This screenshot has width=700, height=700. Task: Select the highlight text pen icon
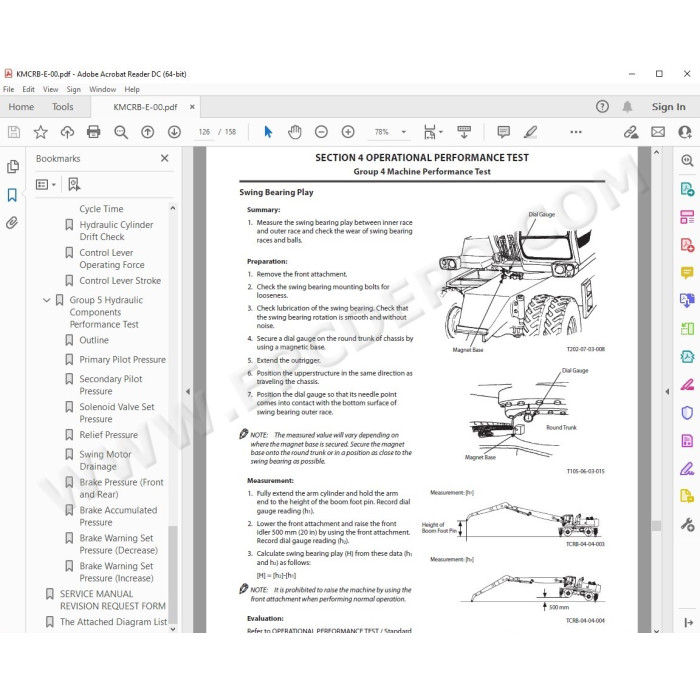[x=530, y=132]
